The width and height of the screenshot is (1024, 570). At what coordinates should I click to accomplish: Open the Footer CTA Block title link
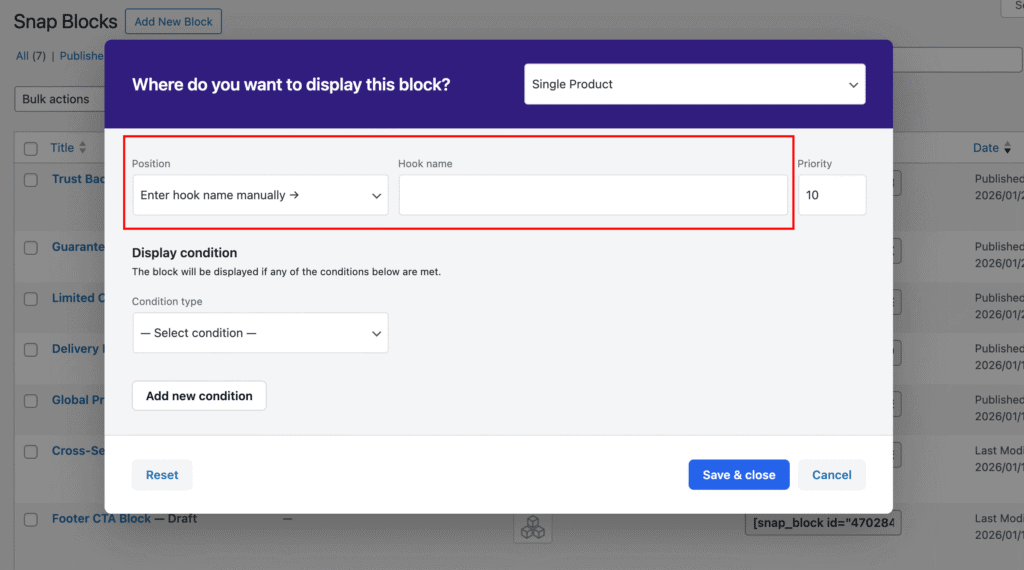(101, 519)
